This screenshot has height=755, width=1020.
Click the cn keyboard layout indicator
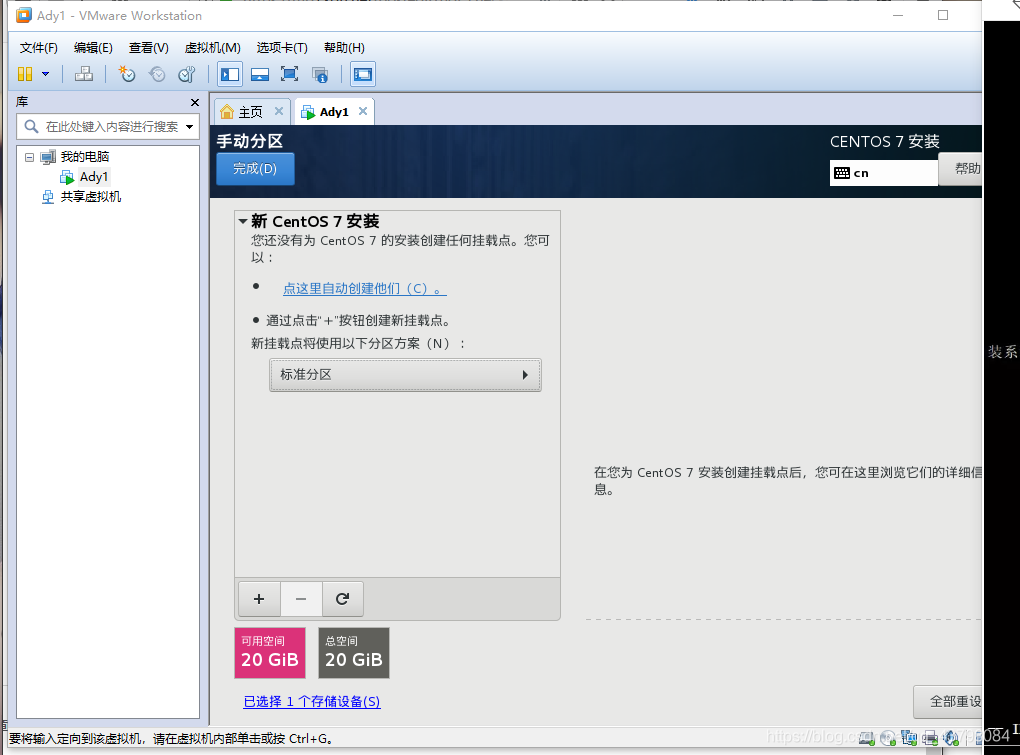pos(883,173)
